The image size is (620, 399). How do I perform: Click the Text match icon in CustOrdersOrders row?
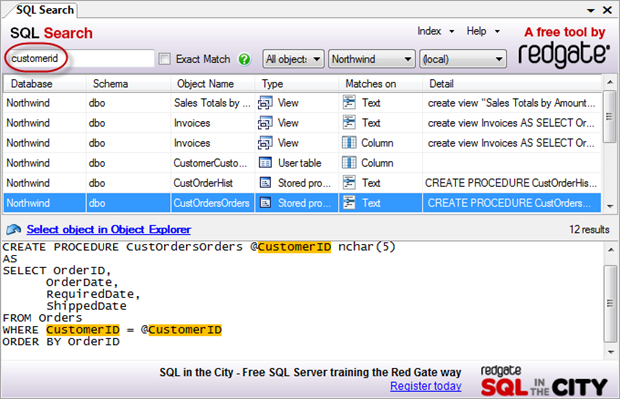click(x=349, y=202)
